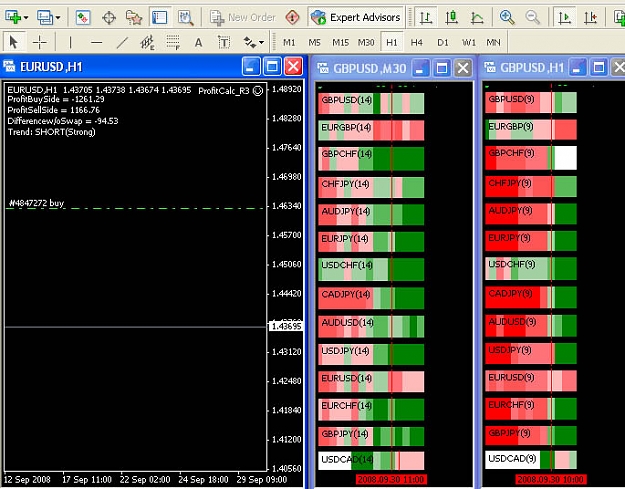
Task: Switch timeframe to M30
Action: pyautogui.click(x=366, y=42)
